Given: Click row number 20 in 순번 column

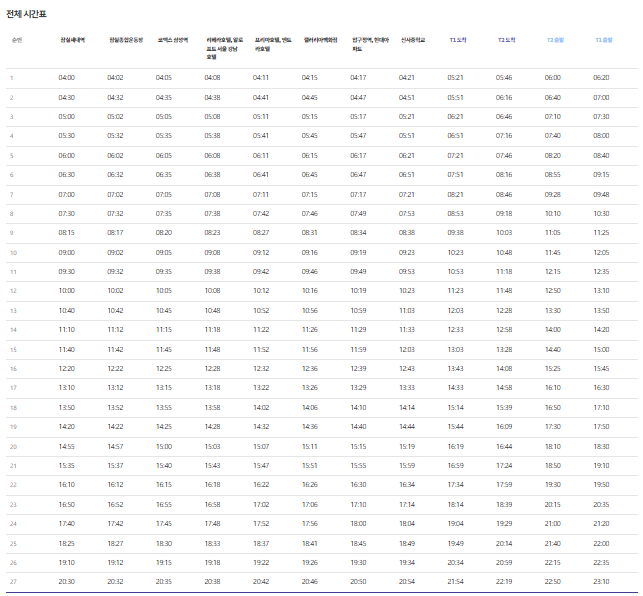Looking at the screenshot, I should [13, 447].
